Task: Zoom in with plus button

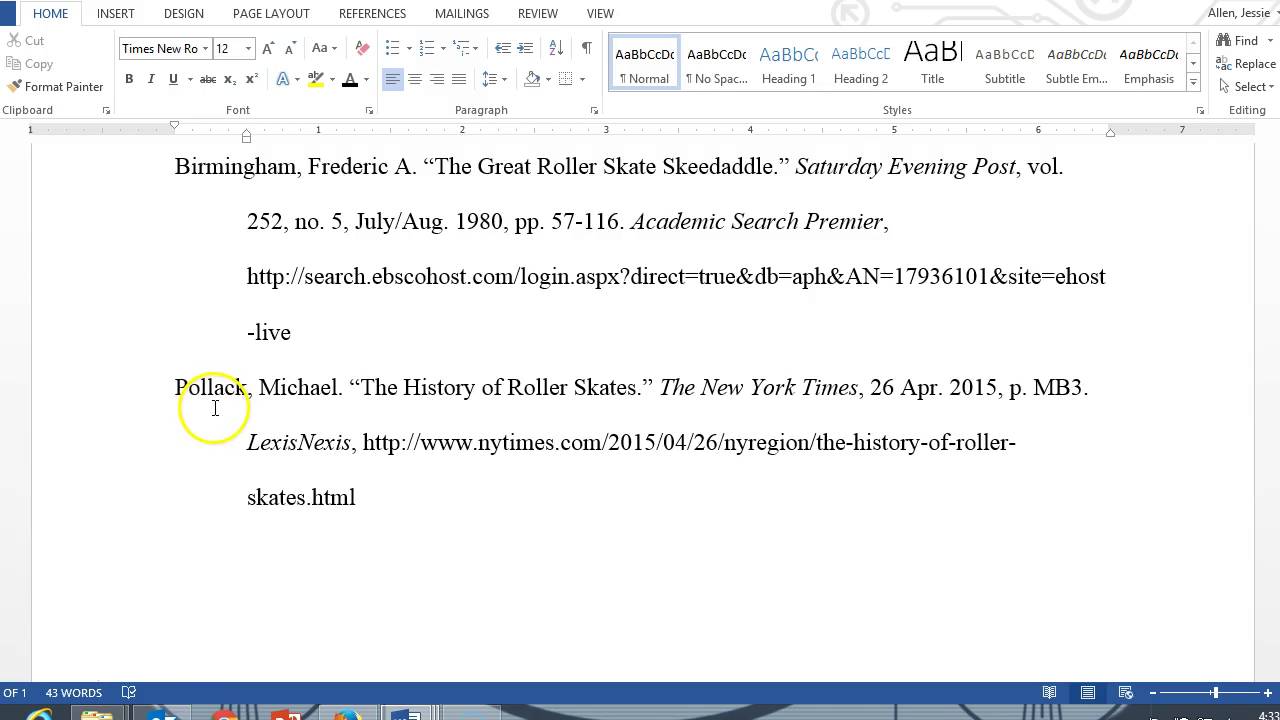Action: tap(1268, 692)
